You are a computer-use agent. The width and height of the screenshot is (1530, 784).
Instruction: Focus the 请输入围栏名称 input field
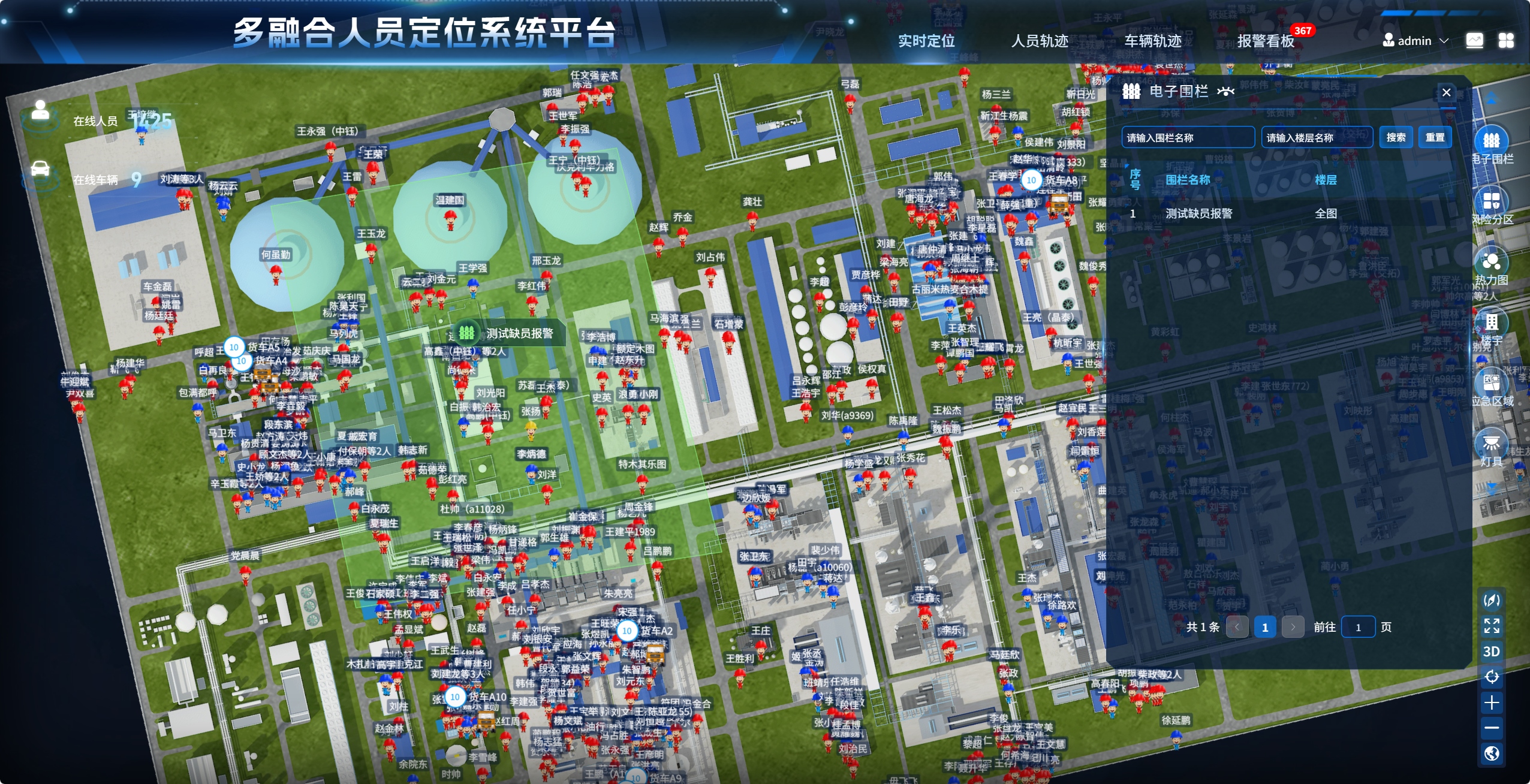tap(1188, 137)
